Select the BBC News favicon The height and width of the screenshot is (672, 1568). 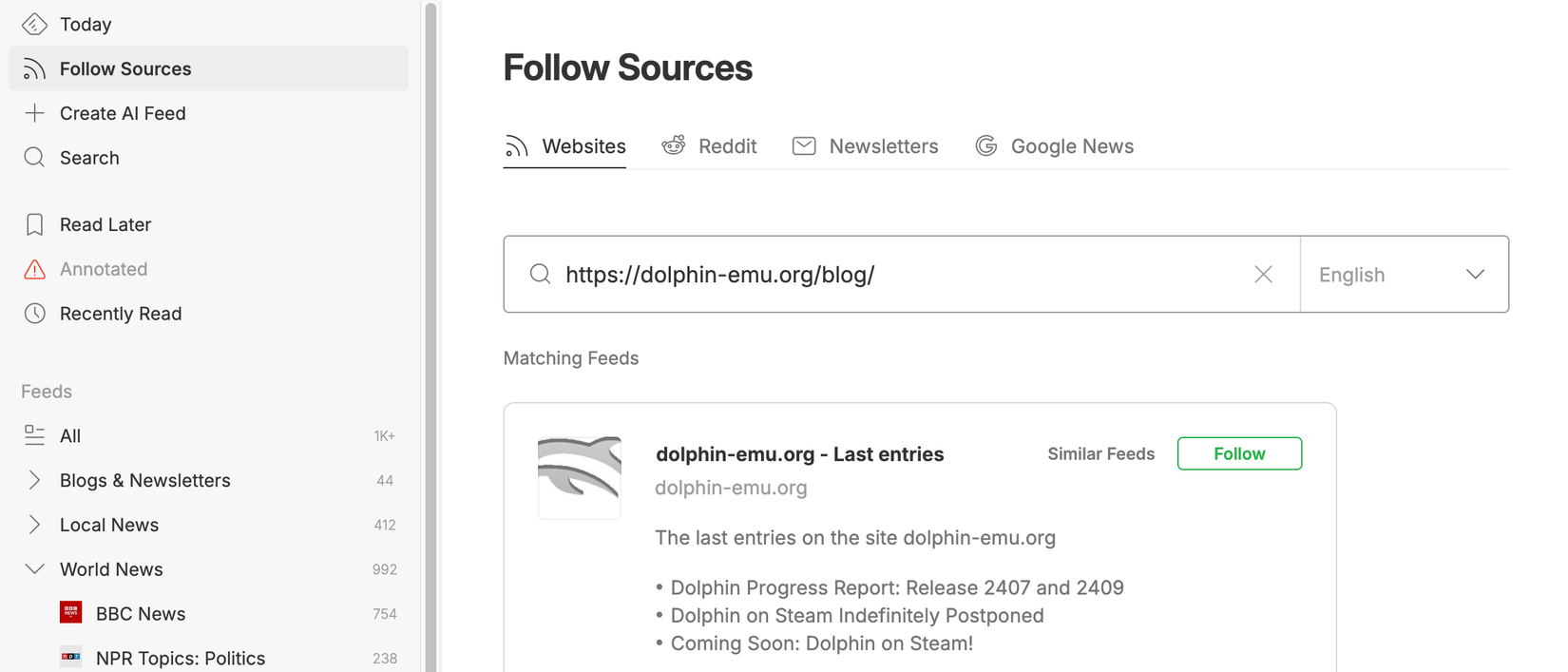[x=70, y=612]
